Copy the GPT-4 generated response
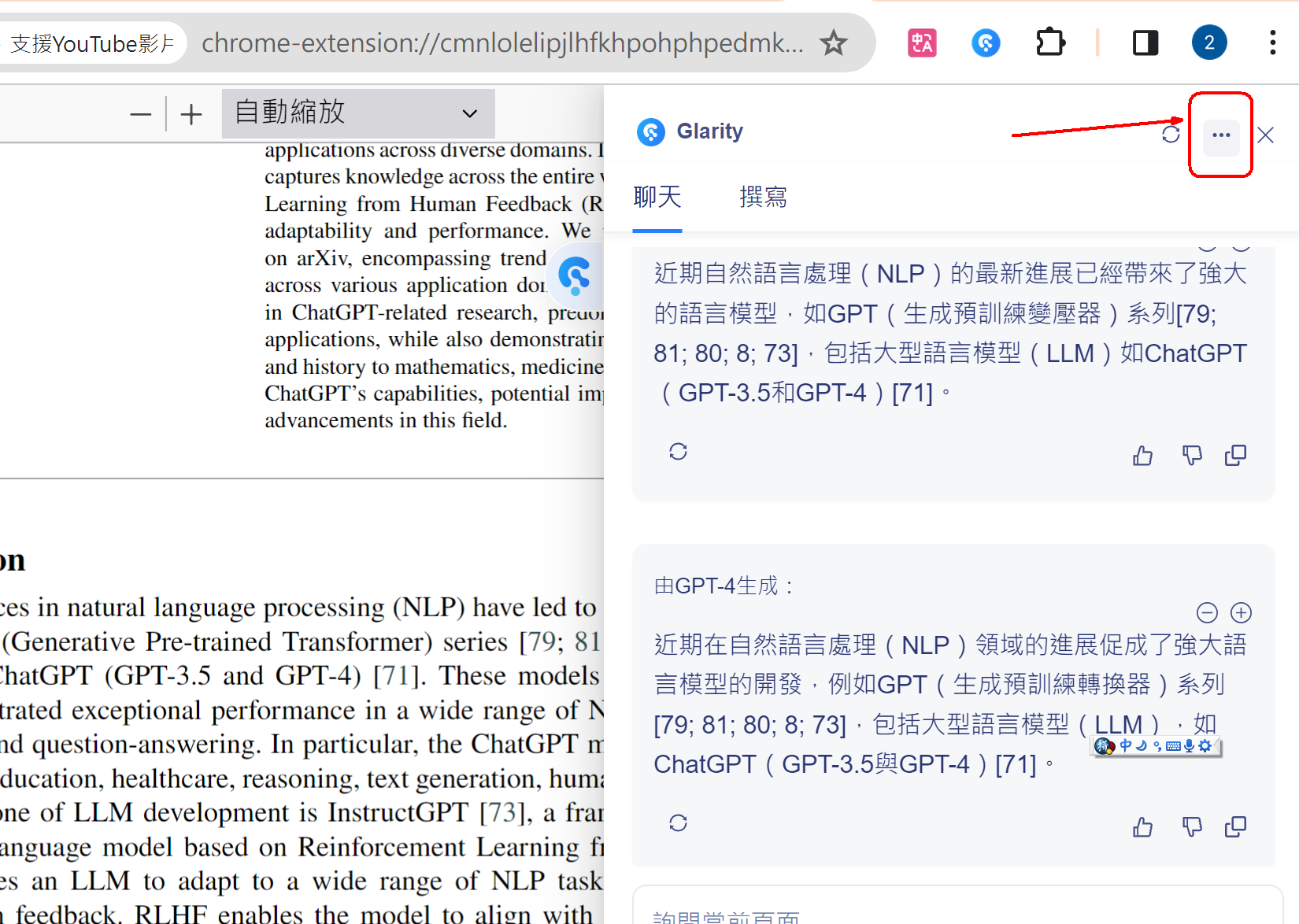Screen dimensions: 1299x924 [x=1236, y=826]
